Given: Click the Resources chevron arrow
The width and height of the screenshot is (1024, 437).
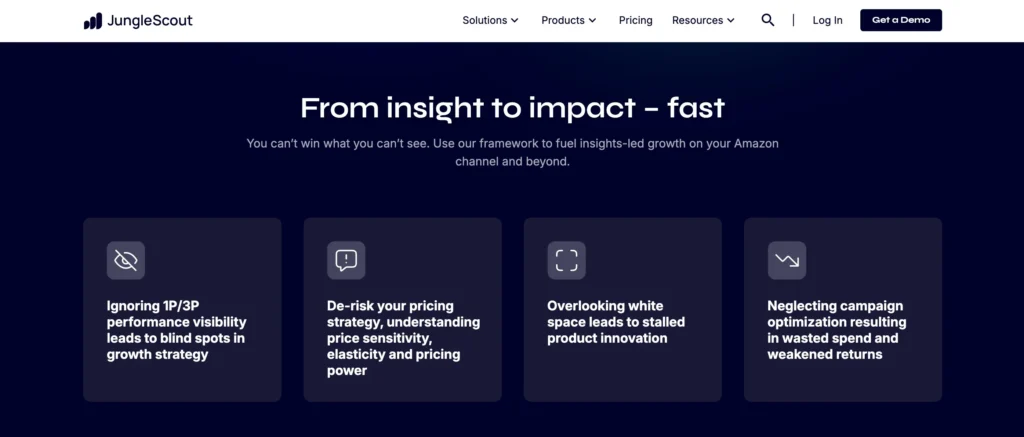Looking at the screenshot, I should pyautogui.click(x=731, y=20).
